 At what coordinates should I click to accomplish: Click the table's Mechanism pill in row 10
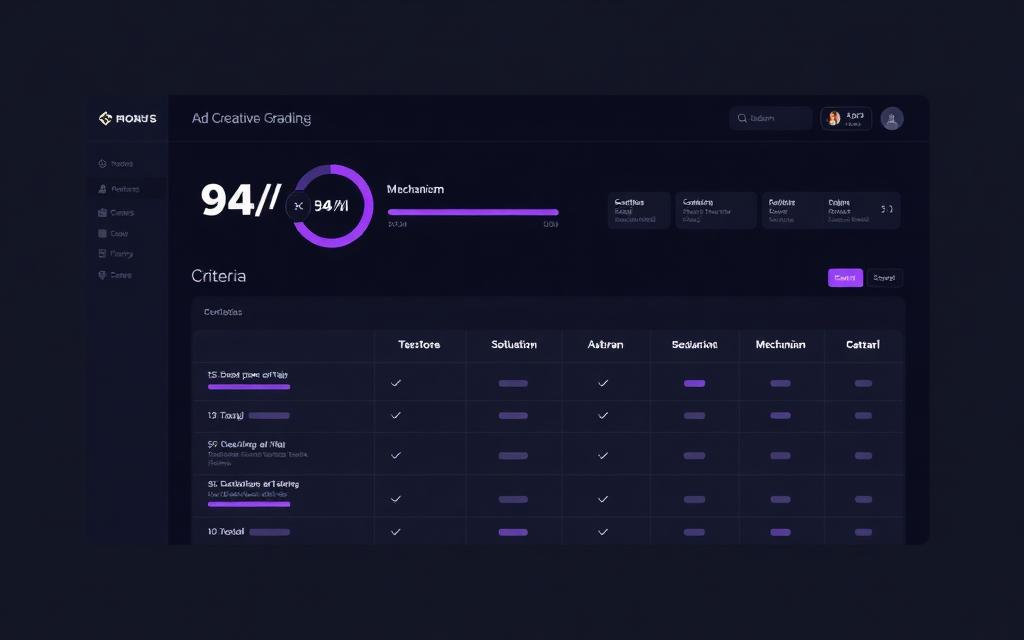pyautogui.click(x=780, y=532)
